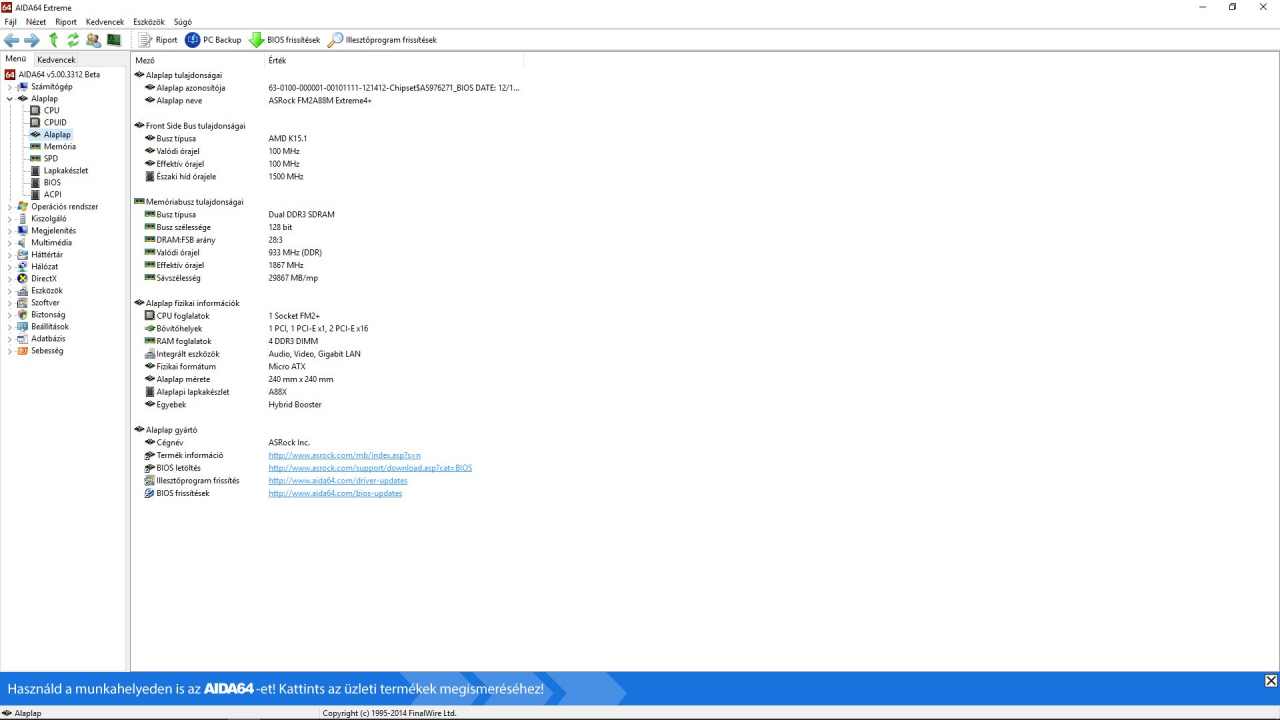This screenshot has width=1280, height=720.
Task: Select the CPU item in the tree
Action: pos(51,110)
